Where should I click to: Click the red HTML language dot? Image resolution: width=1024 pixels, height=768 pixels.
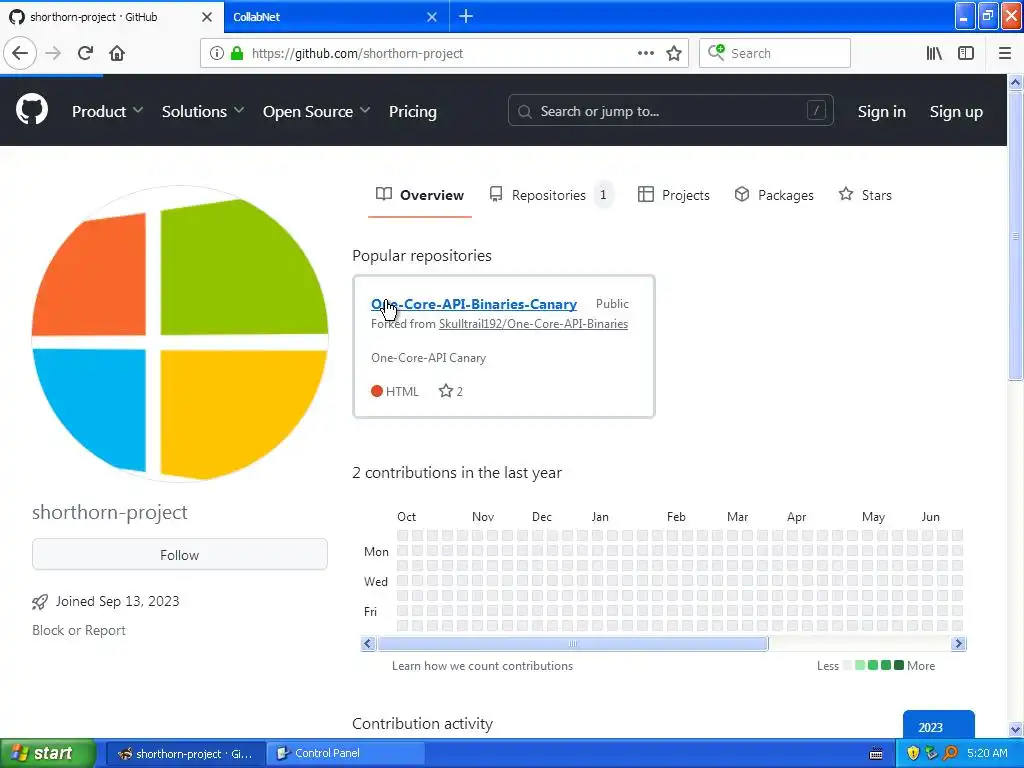pyautogui.click(x=377, y=391)
